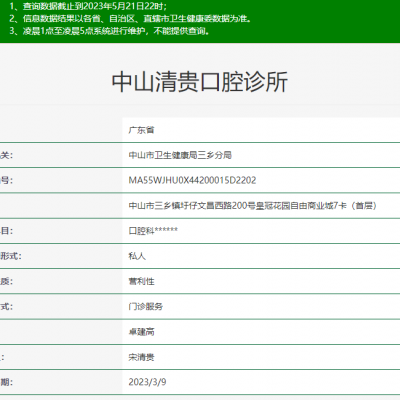Click the label ending with 号:
This screenshot has height=400, width=400.
coord(6,180)
